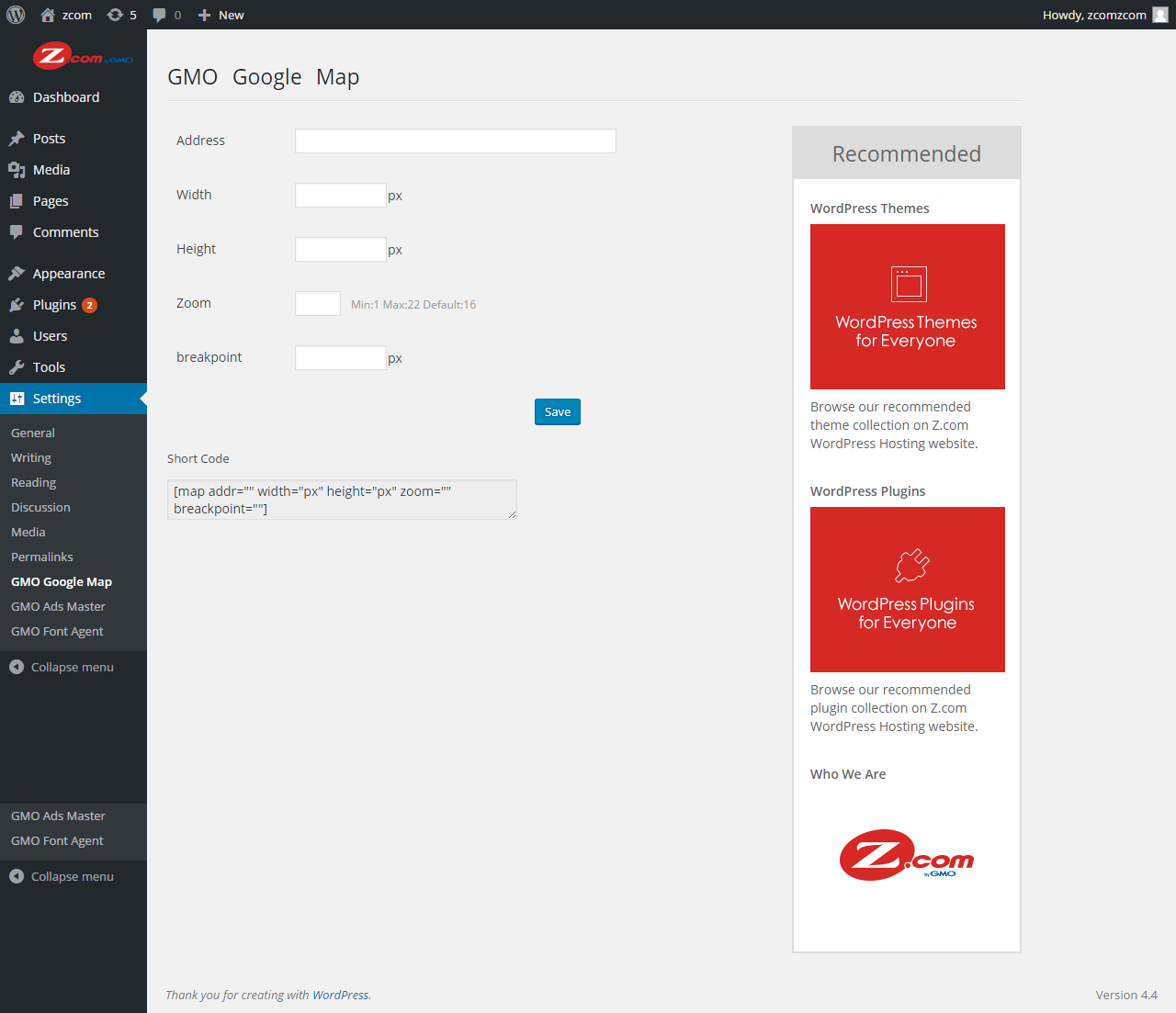Open the WordPress Plugins for Everyone banner
1176x1013 pixels.
tap(908, 590)
